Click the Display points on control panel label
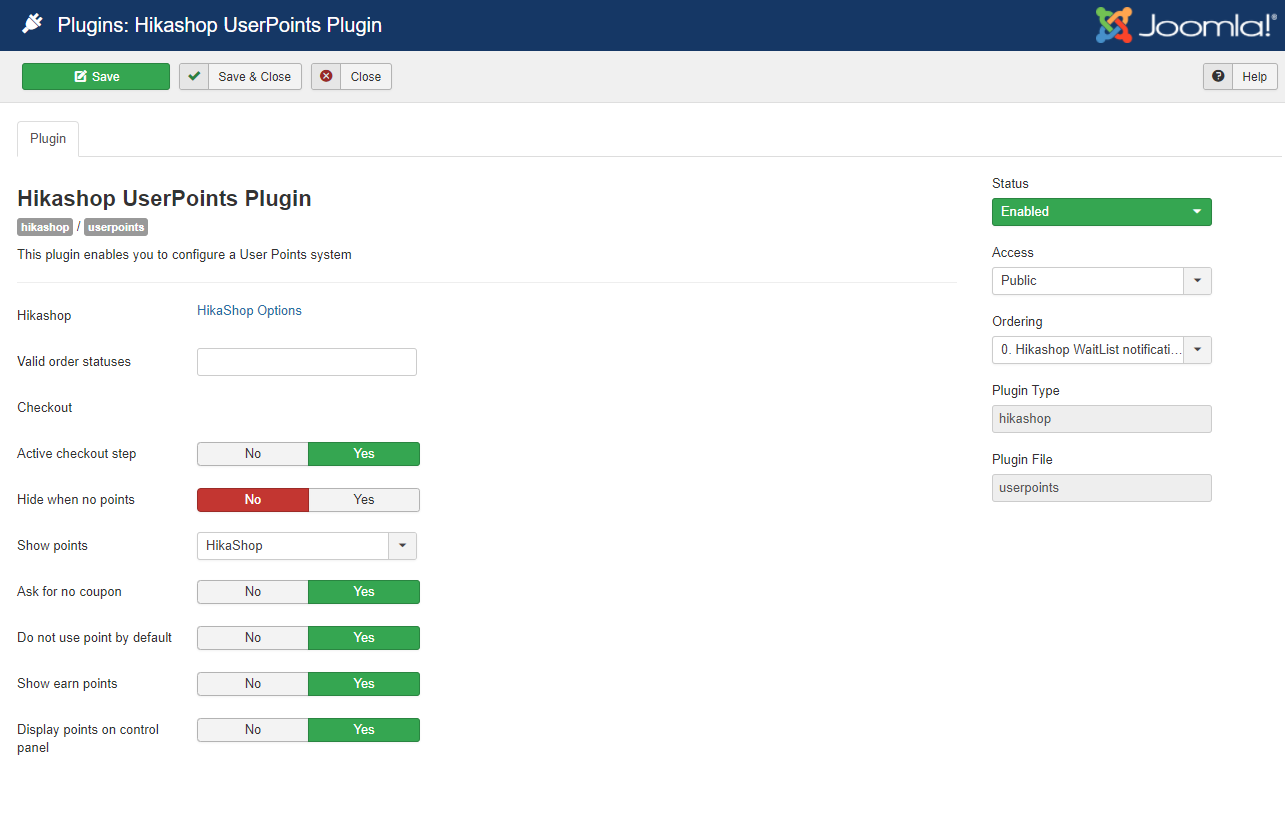The height and width of the screenshot is (836, 1285). [x=88, y=739]
